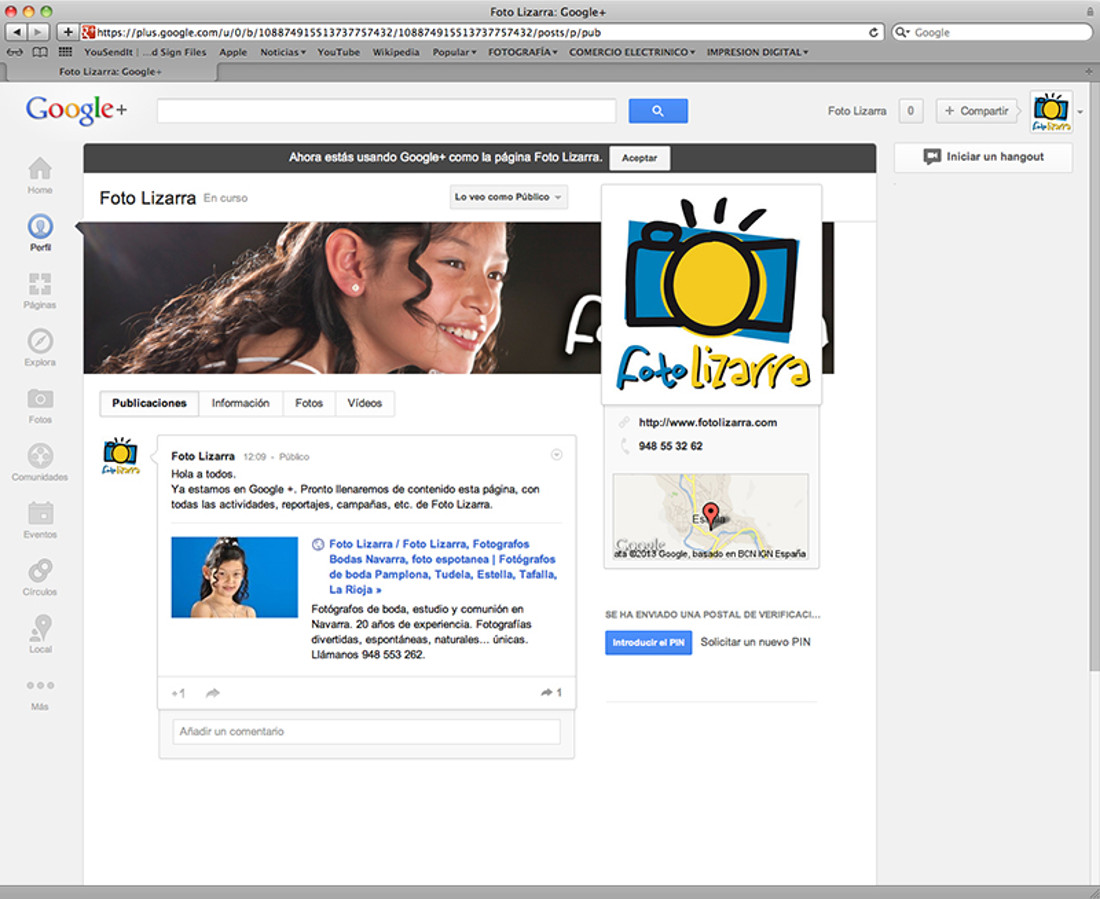Reload the page with refresh icon
1100x899 pixels.
[873, 32]
